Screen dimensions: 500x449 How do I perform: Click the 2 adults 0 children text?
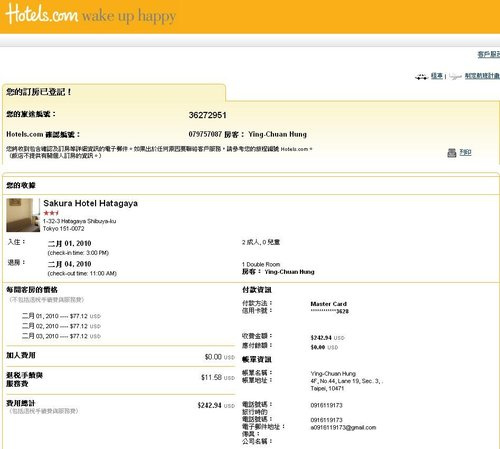(261, 242)
